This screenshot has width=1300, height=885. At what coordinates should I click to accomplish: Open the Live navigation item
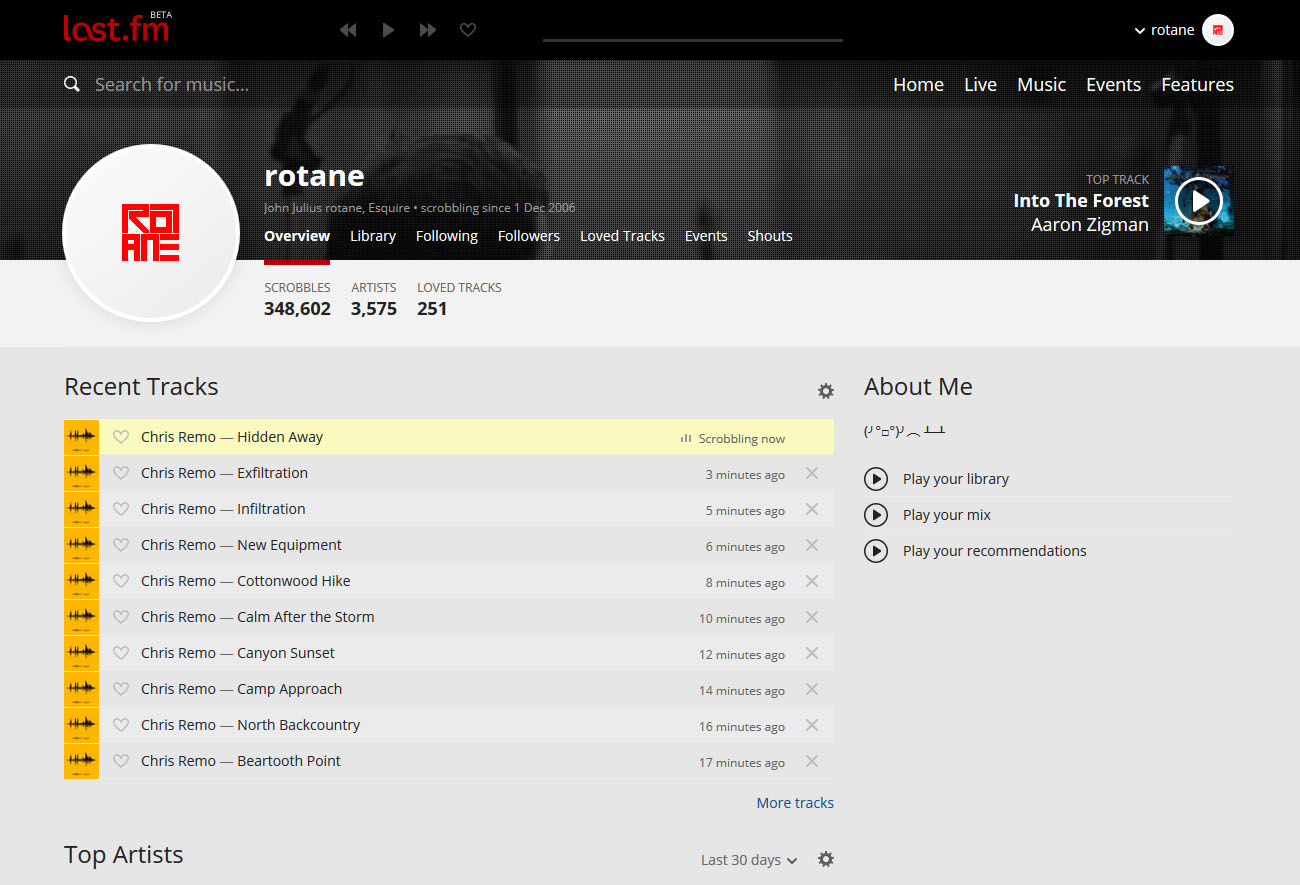coord(980,85)
